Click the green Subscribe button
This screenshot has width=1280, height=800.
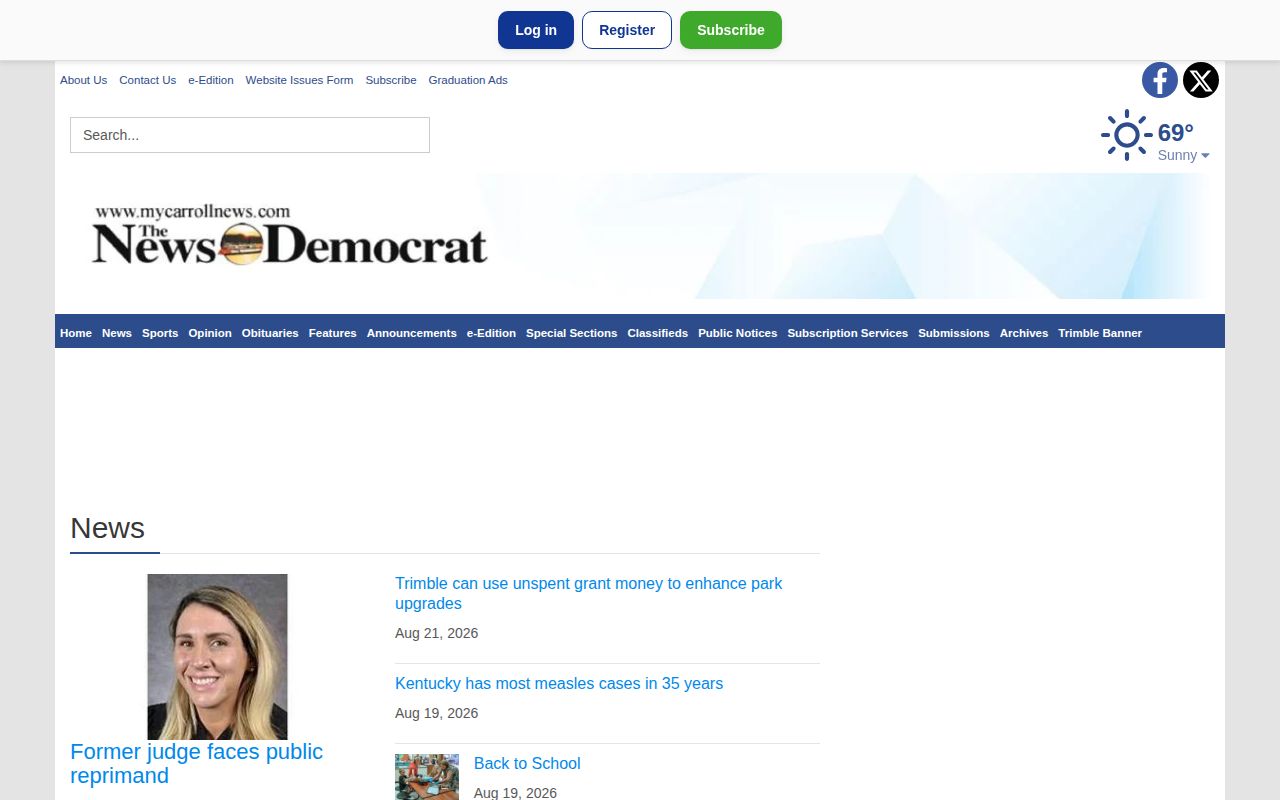click(x=731, y=30)
